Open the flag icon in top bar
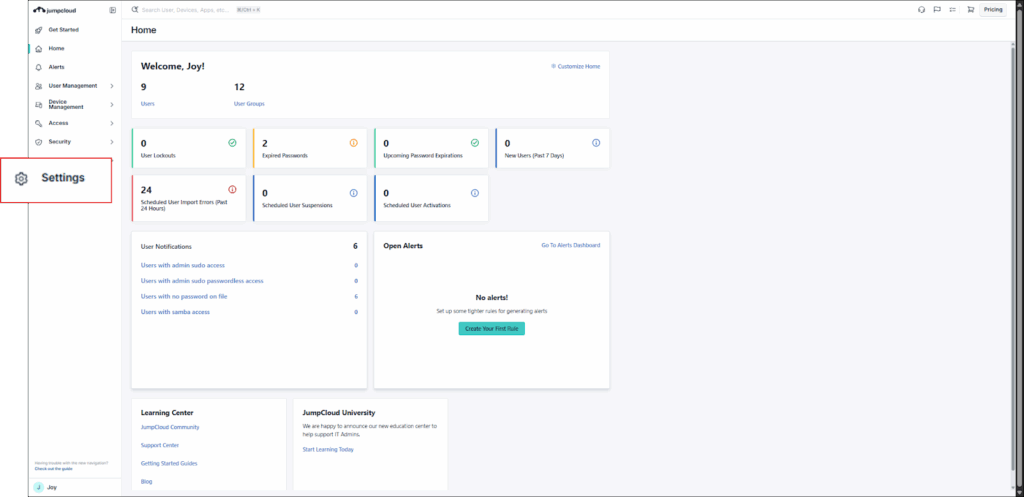The height and width of the screenshot is (497, 1024). tap(937, 10)
